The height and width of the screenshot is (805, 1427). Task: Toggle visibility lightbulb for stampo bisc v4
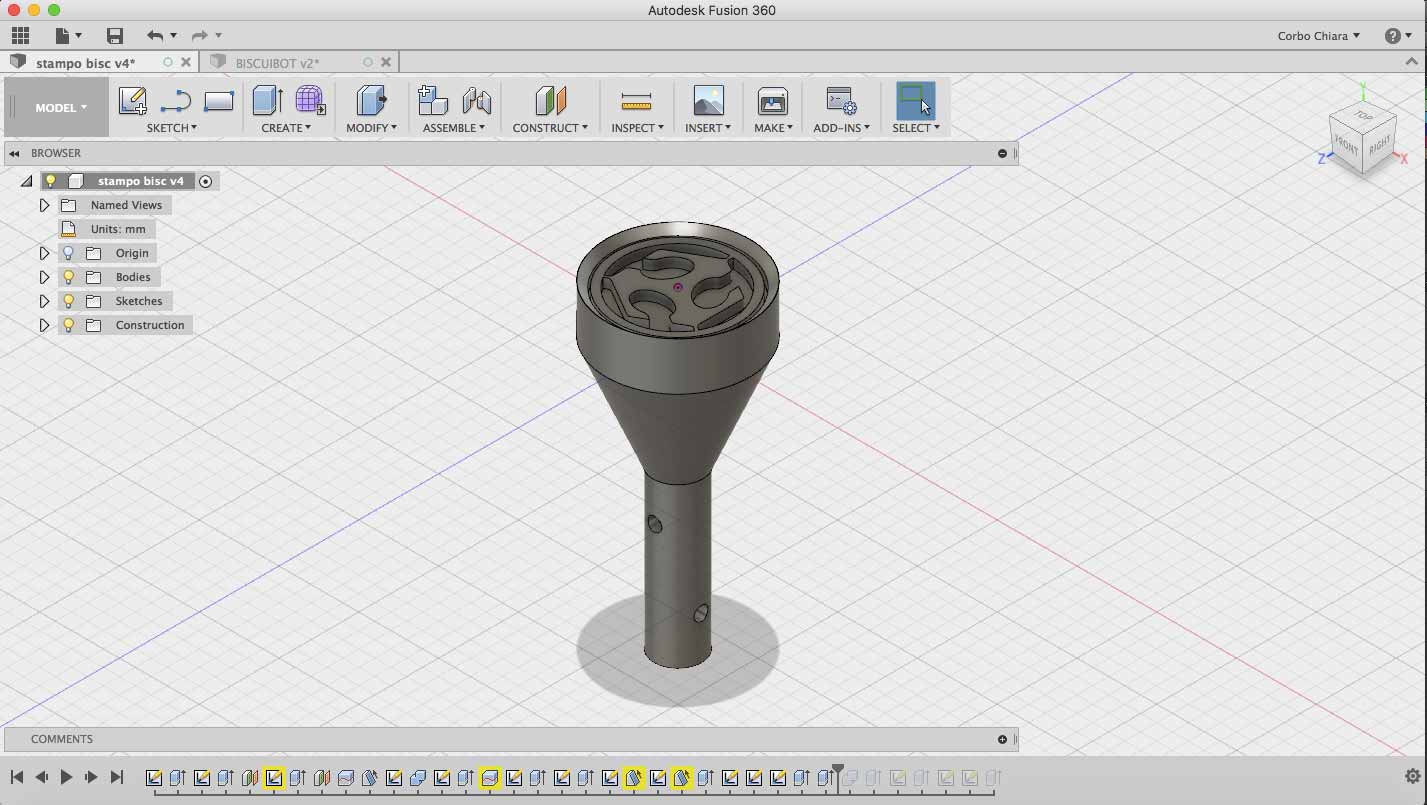[x=50, y=181]
